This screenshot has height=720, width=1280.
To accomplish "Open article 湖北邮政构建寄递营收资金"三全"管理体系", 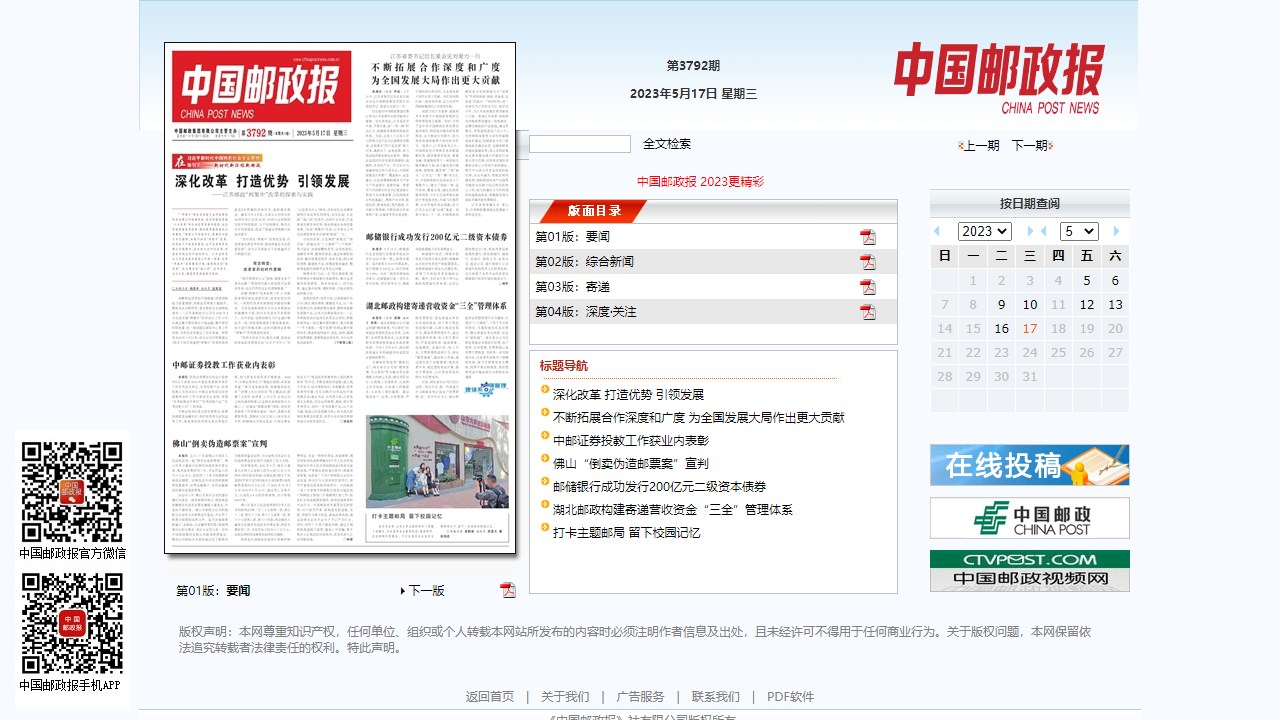I will [x=672, y=509].
